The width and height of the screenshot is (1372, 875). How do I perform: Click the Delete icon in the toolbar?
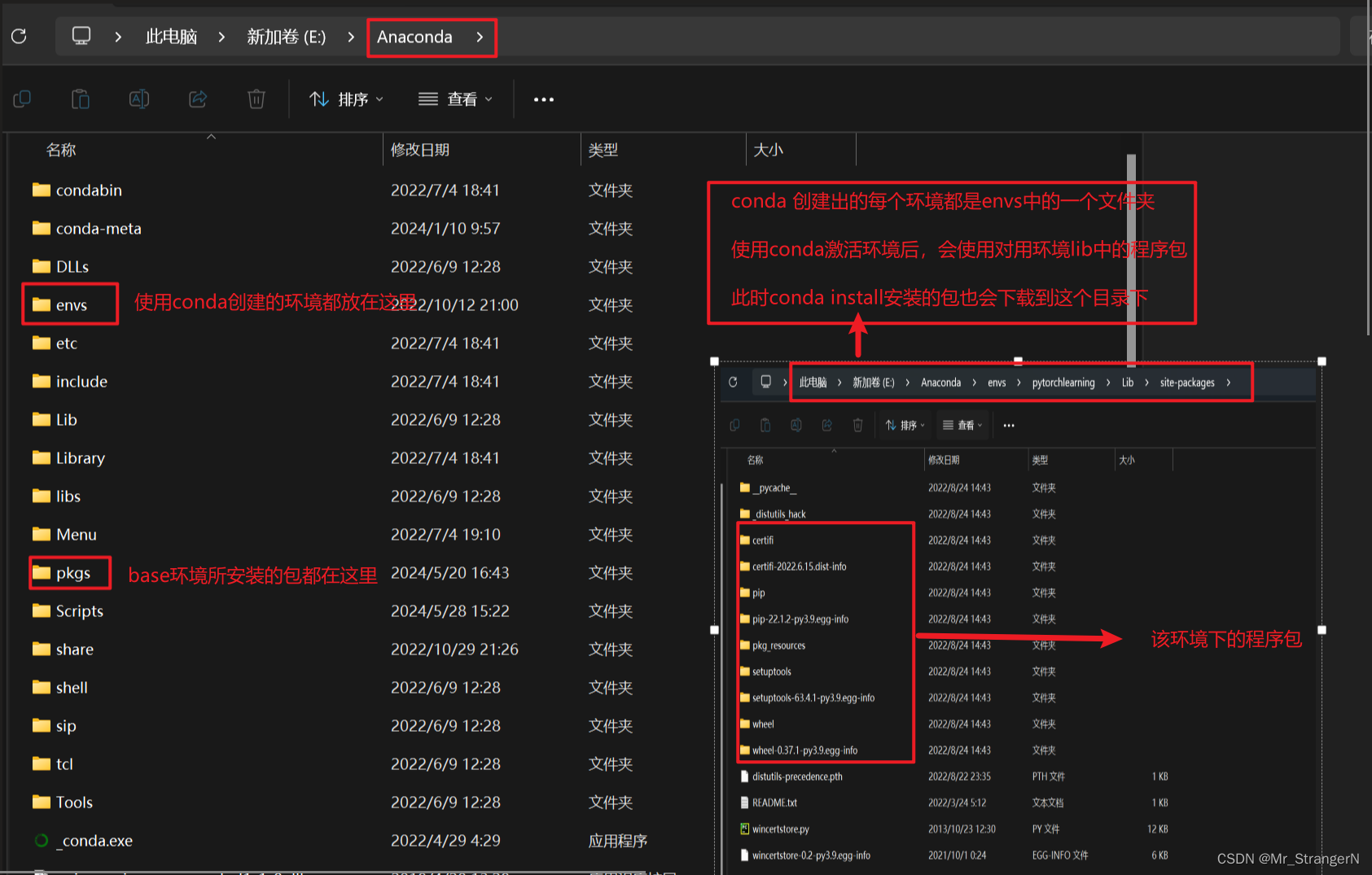pyautogui.click(x=256, y=98)
